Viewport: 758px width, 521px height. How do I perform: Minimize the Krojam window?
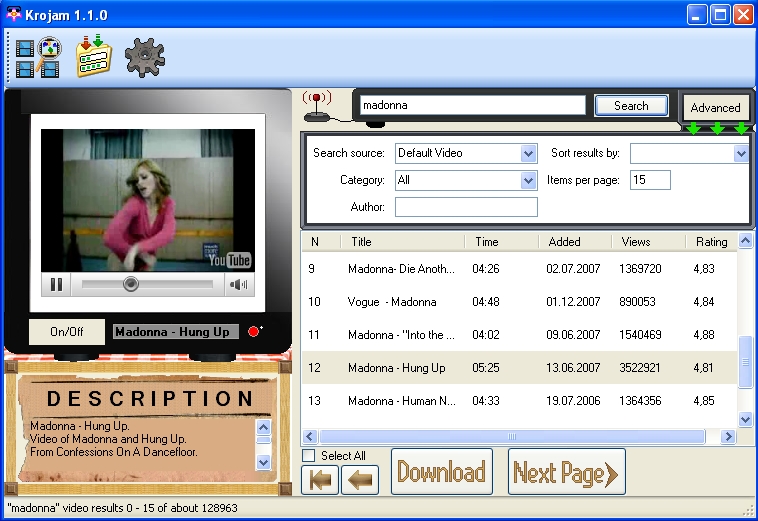point(696,14)
